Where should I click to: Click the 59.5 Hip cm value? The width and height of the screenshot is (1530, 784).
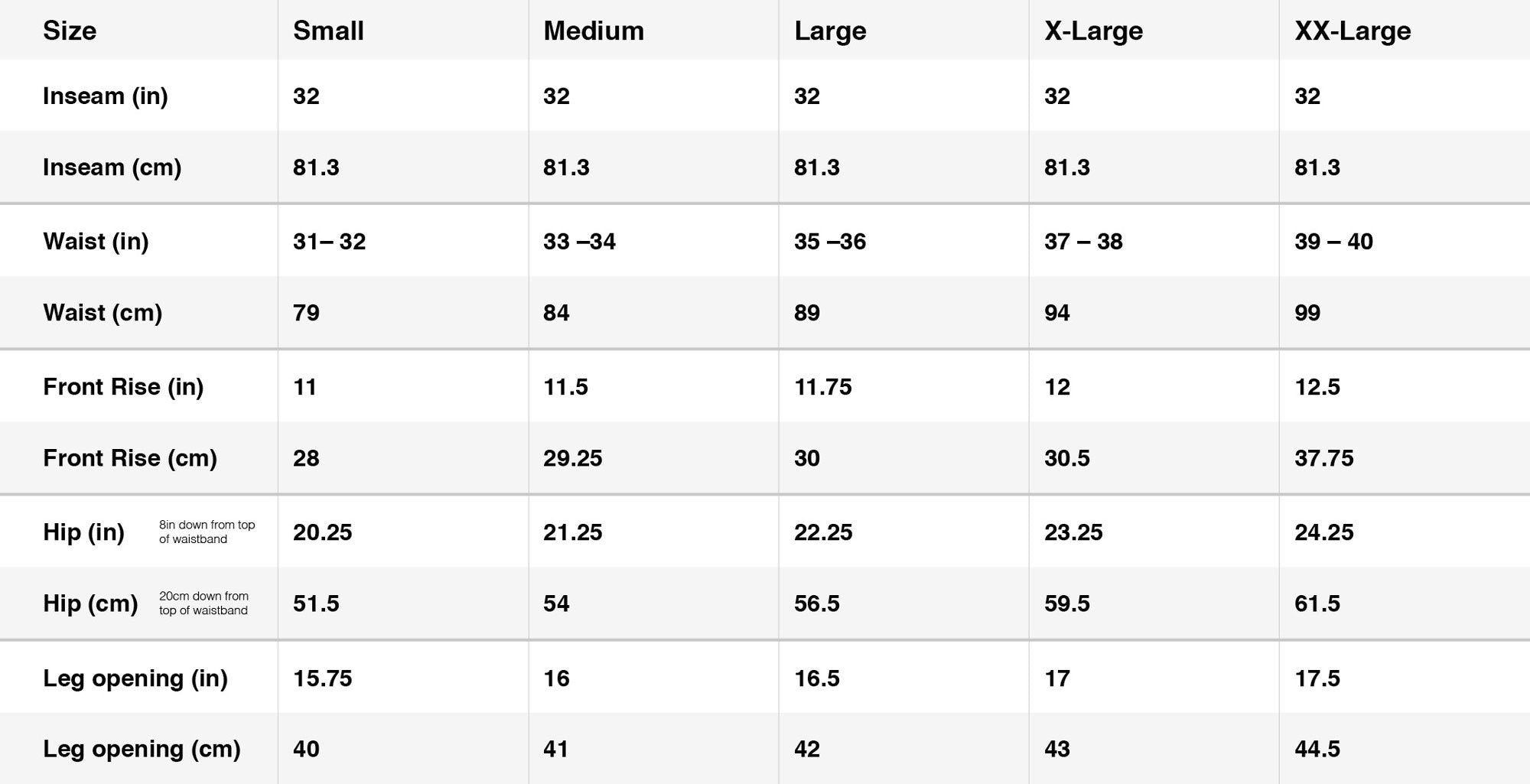click(x=1066, y=603)
